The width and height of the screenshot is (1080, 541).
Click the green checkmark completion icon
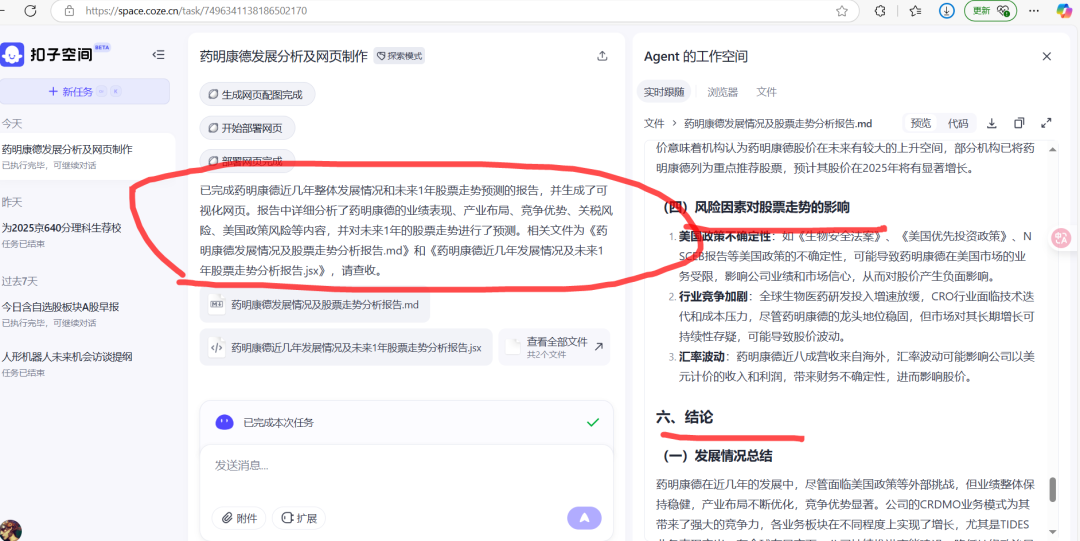(592, 422)
